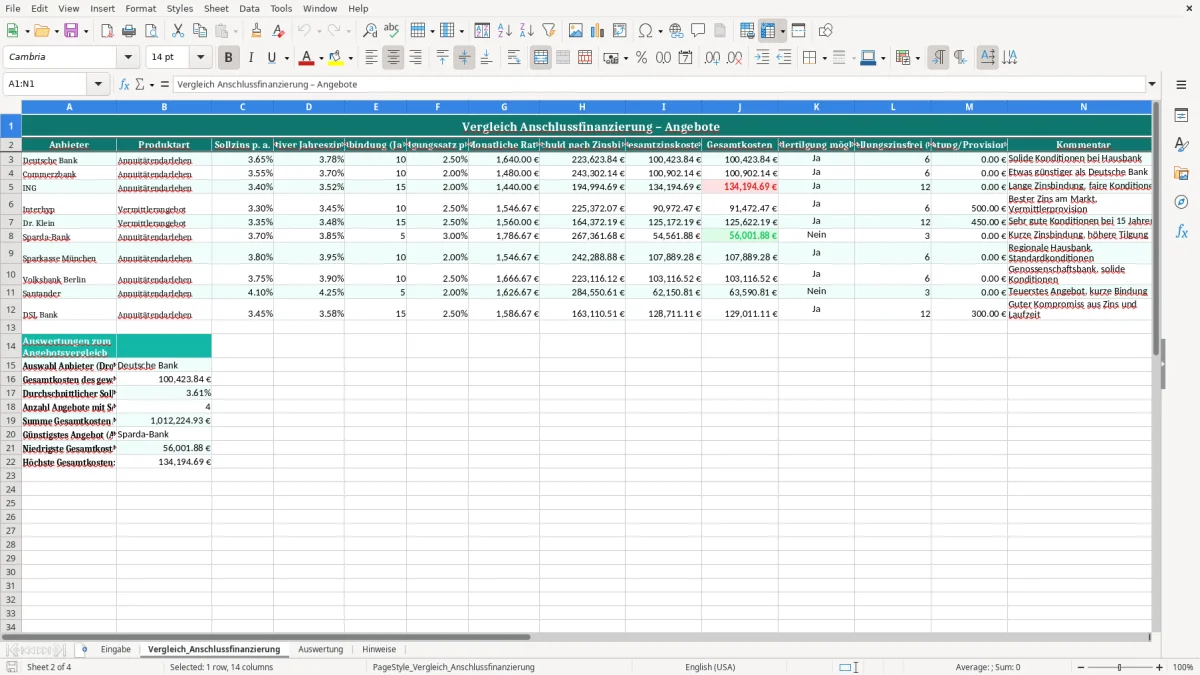Click the formula input line
This screenshot has width=1200, height=675.
[659, 85]
